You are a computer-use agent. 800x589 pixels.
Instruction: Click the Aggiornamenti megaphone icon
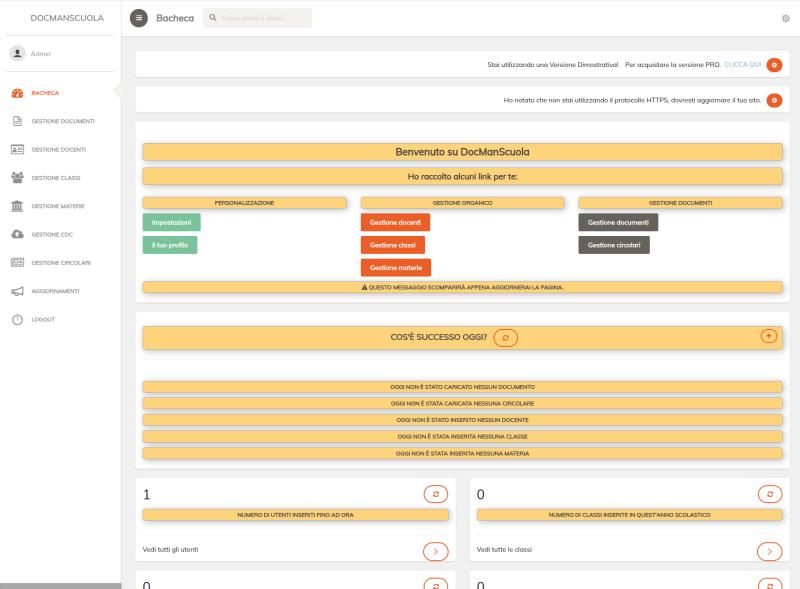click(x=17, y=291)
